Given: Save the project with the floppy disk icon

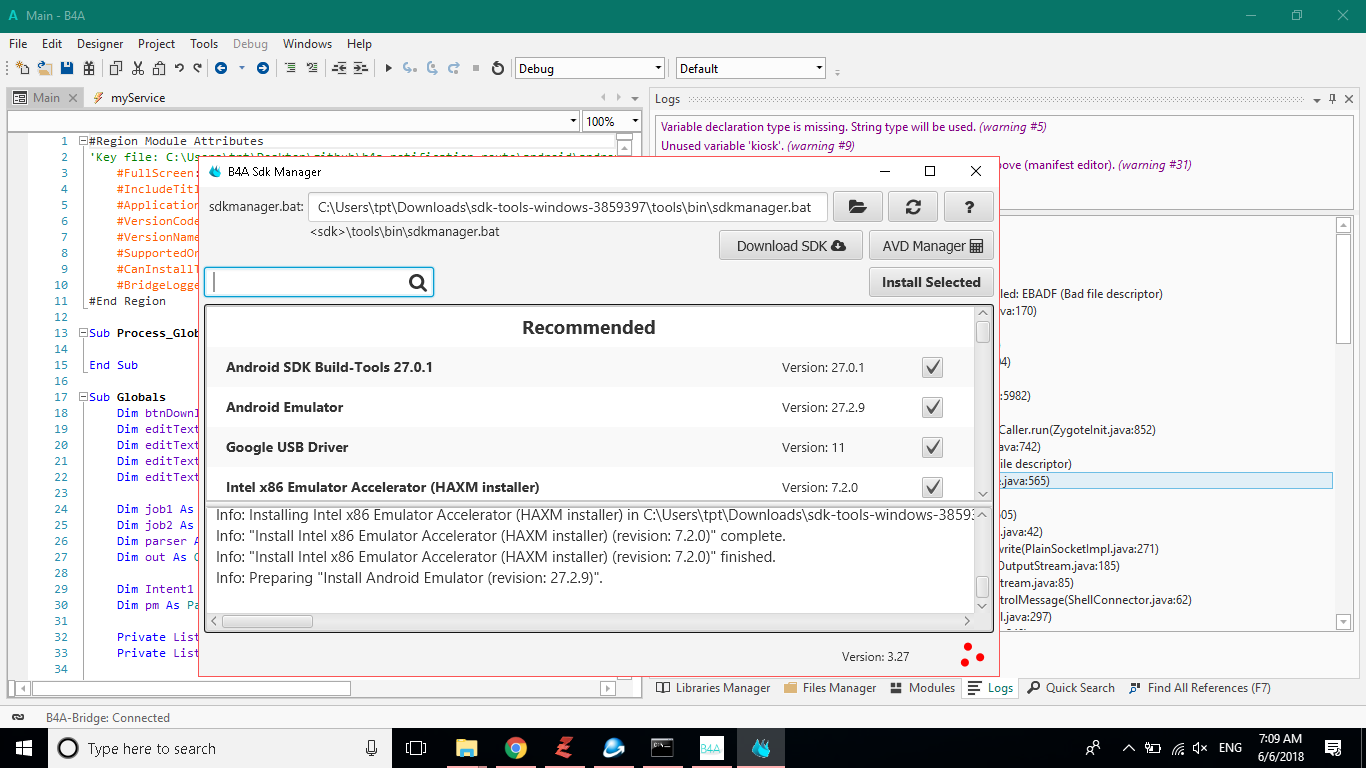Looking at the screenshot, I should (67, 68).
